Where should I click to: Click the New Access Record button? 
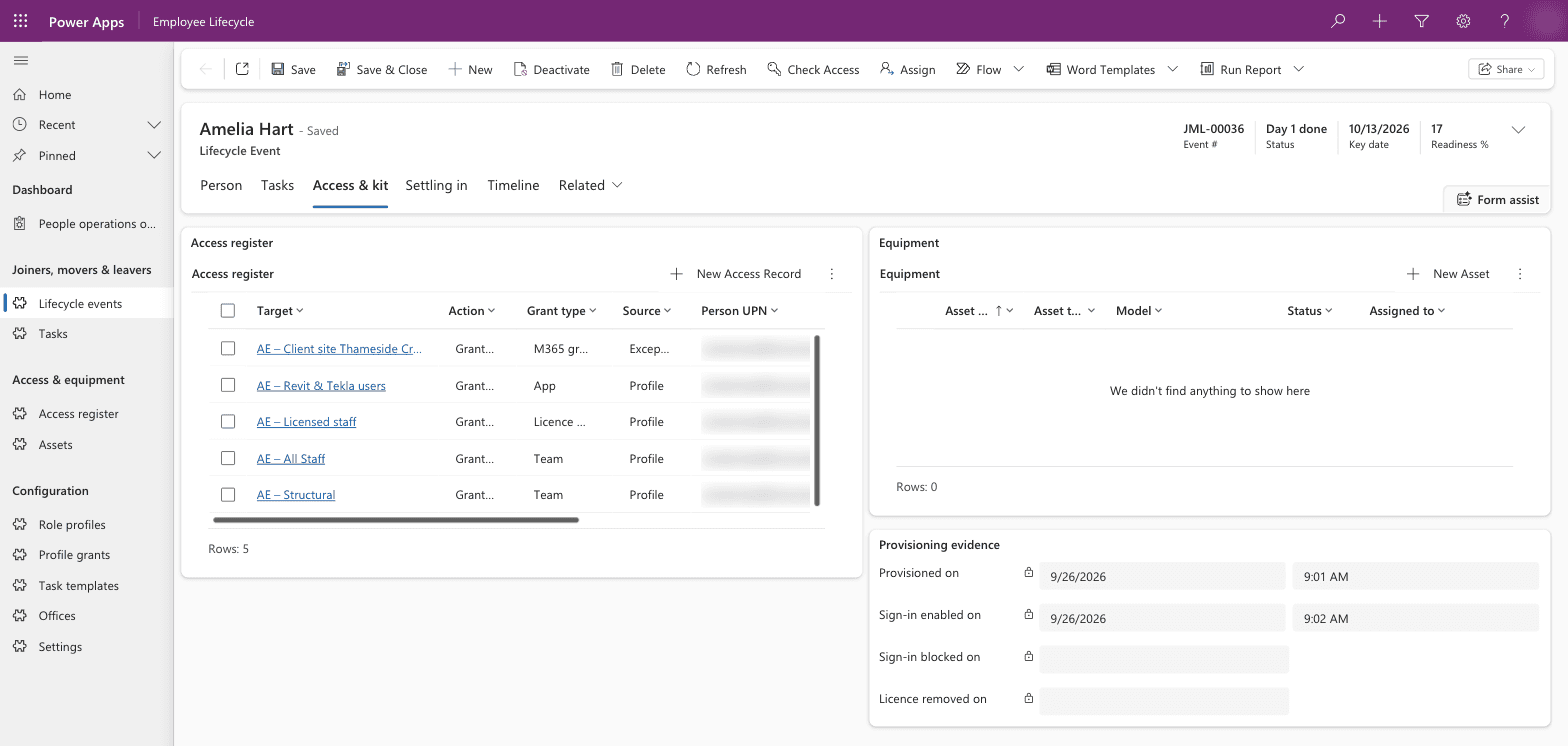[735, 274]
